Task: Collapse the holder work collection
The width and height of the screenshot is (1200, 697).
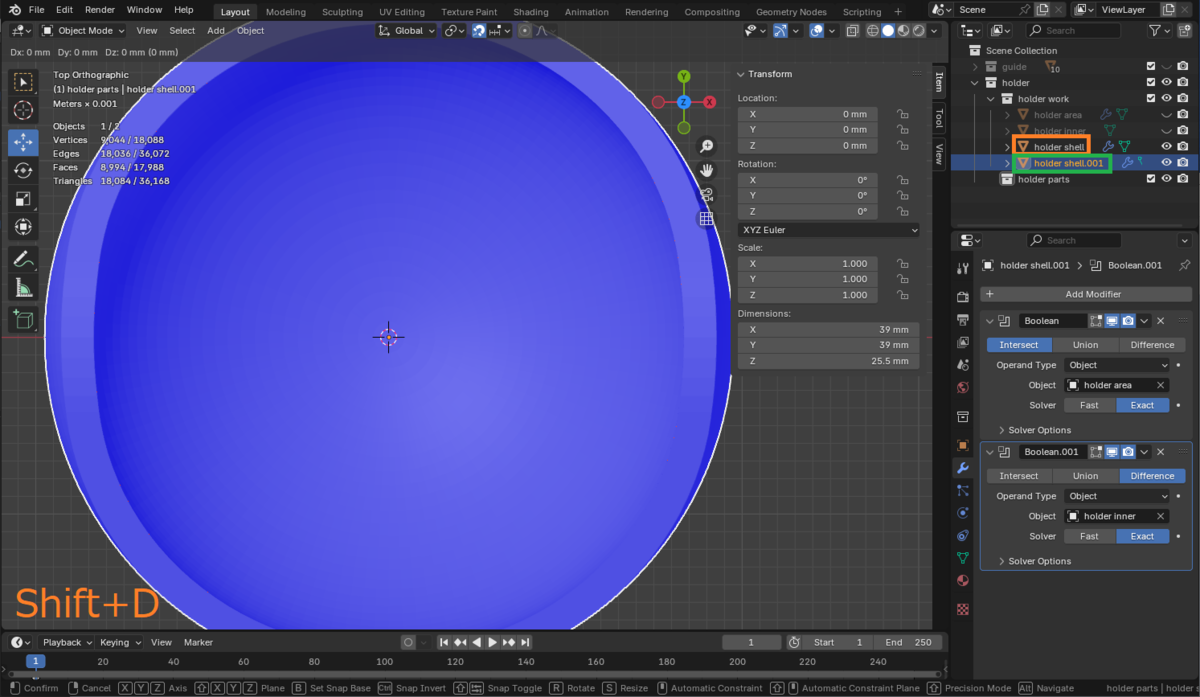Action: pos(992,99)
